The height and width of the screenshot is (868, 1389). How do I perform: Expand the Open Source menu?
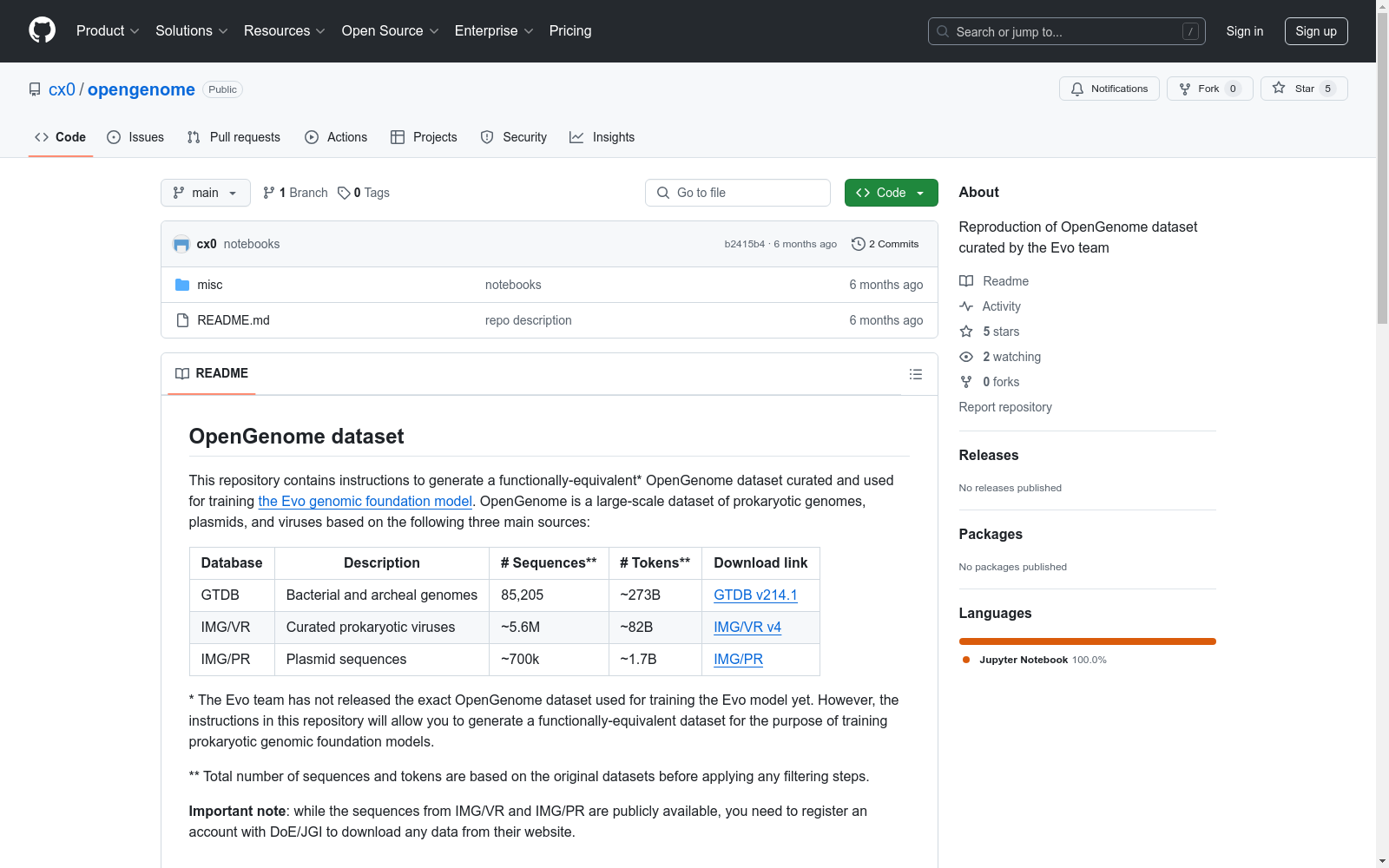(391, 31)
